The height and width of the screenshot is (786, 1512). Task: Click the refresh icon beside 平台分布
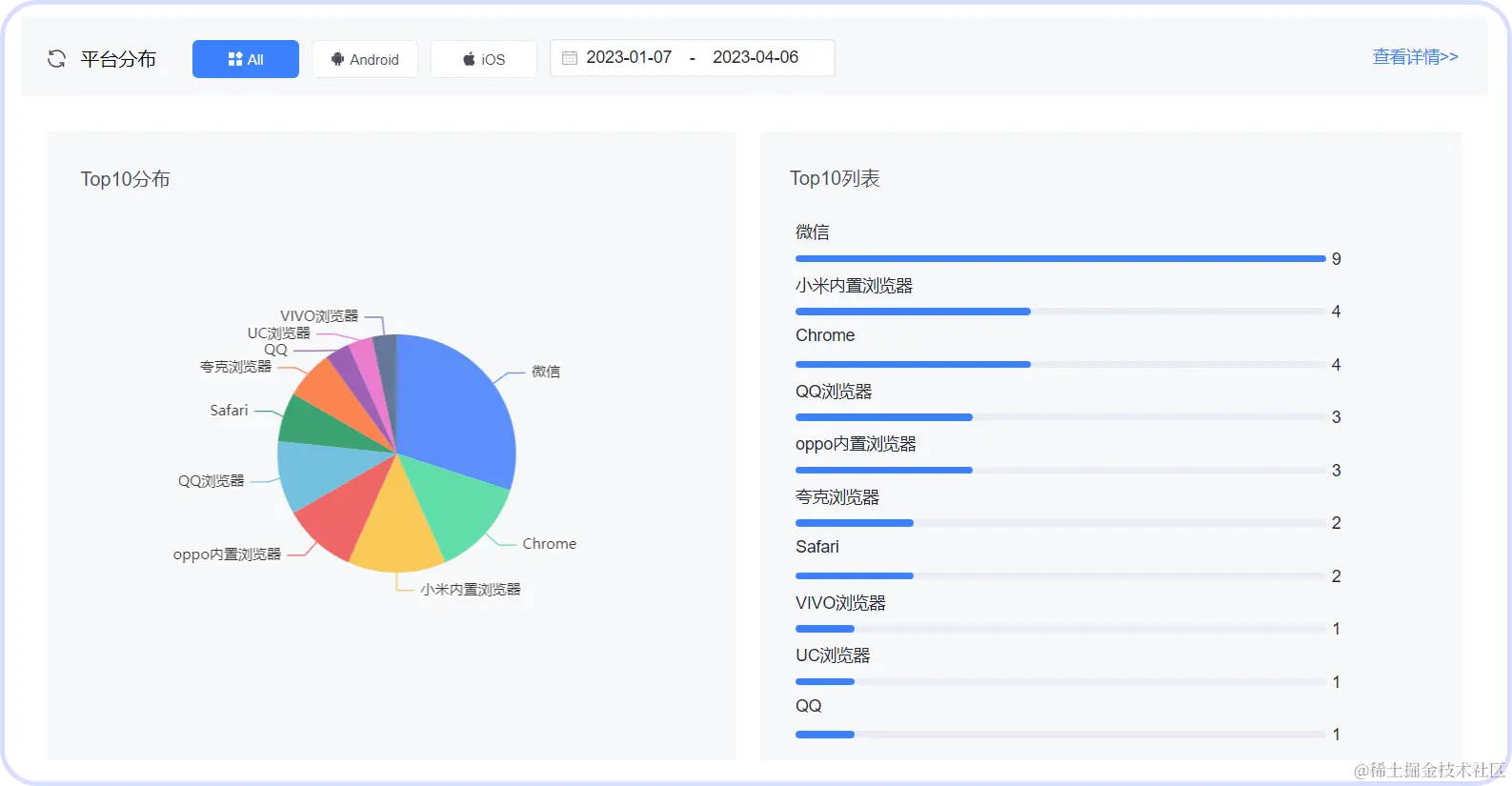point(56,59)
